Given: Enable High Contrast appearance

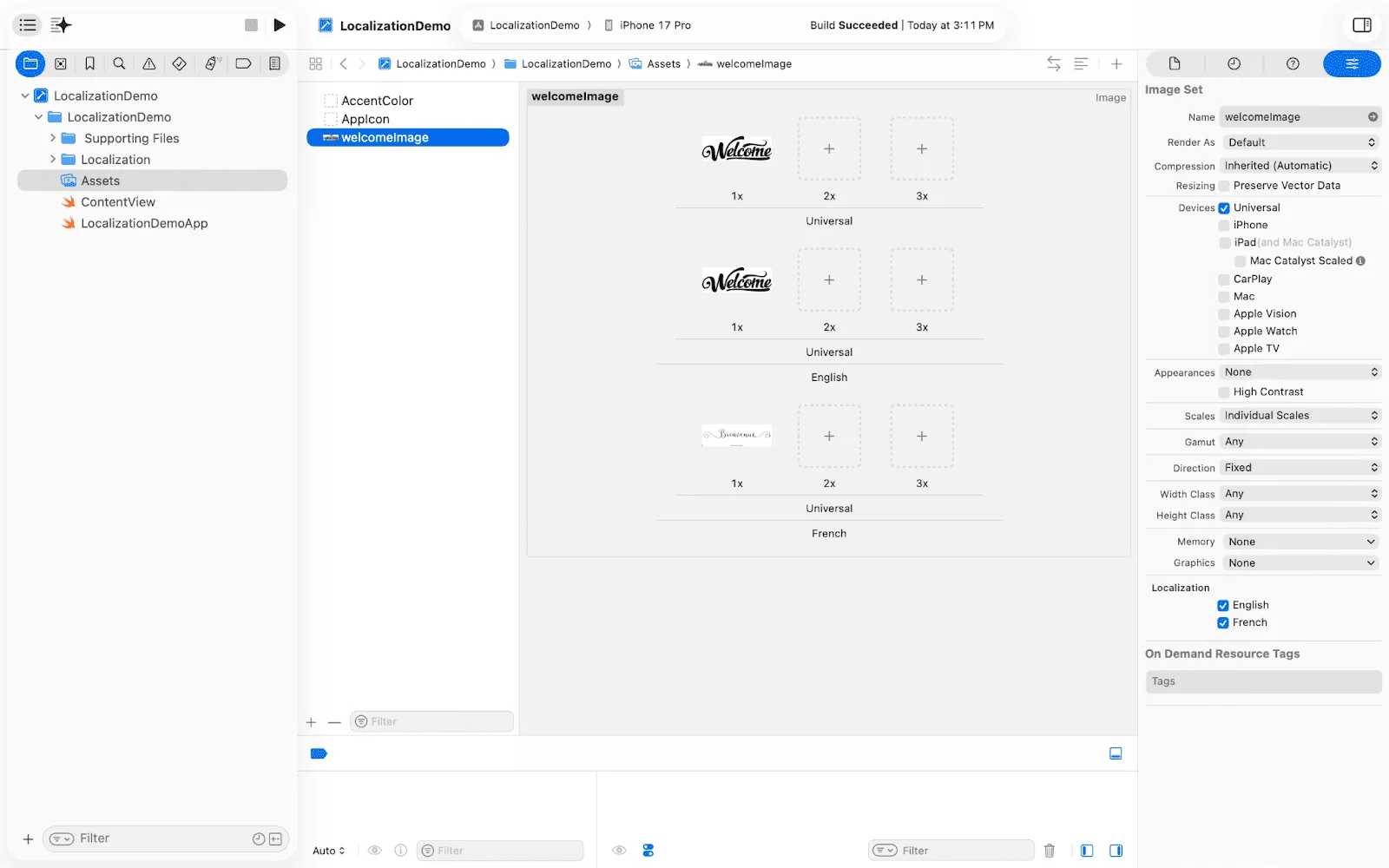Looking at the screenshot, I should (x=1223, y=391).
